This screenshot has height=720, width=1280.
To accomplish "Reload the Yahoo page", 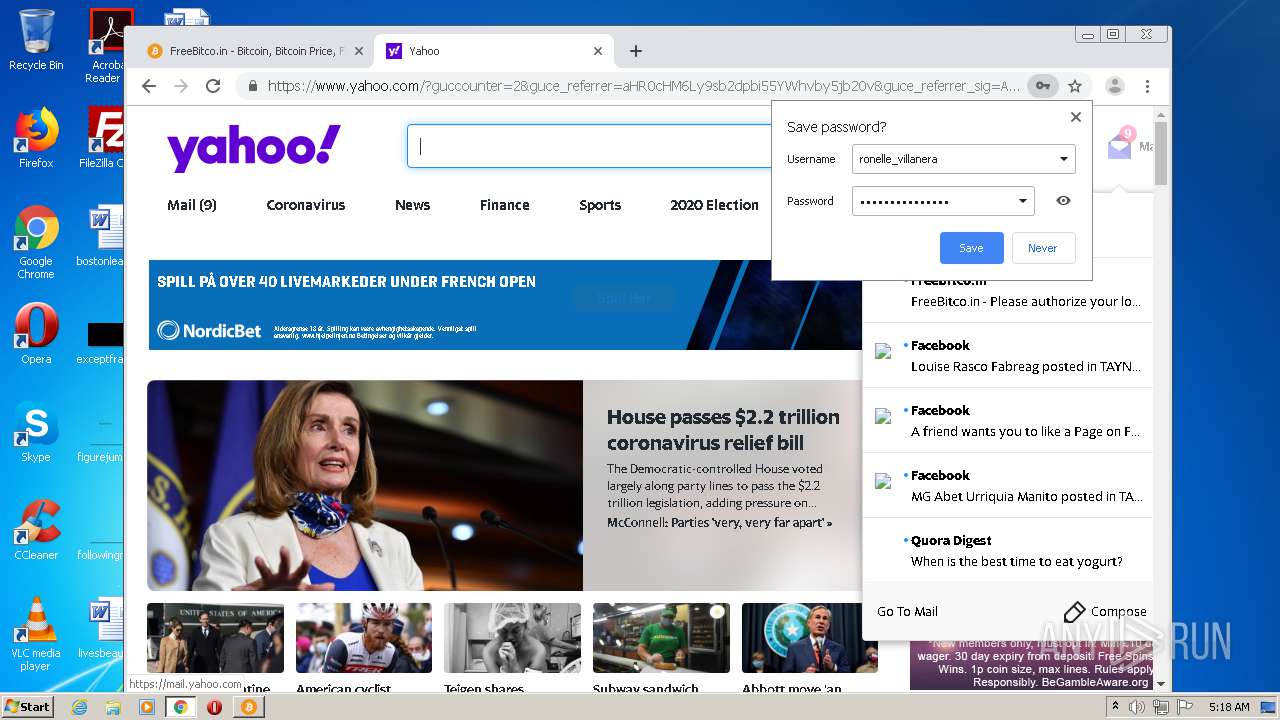I will coord(213,86).
